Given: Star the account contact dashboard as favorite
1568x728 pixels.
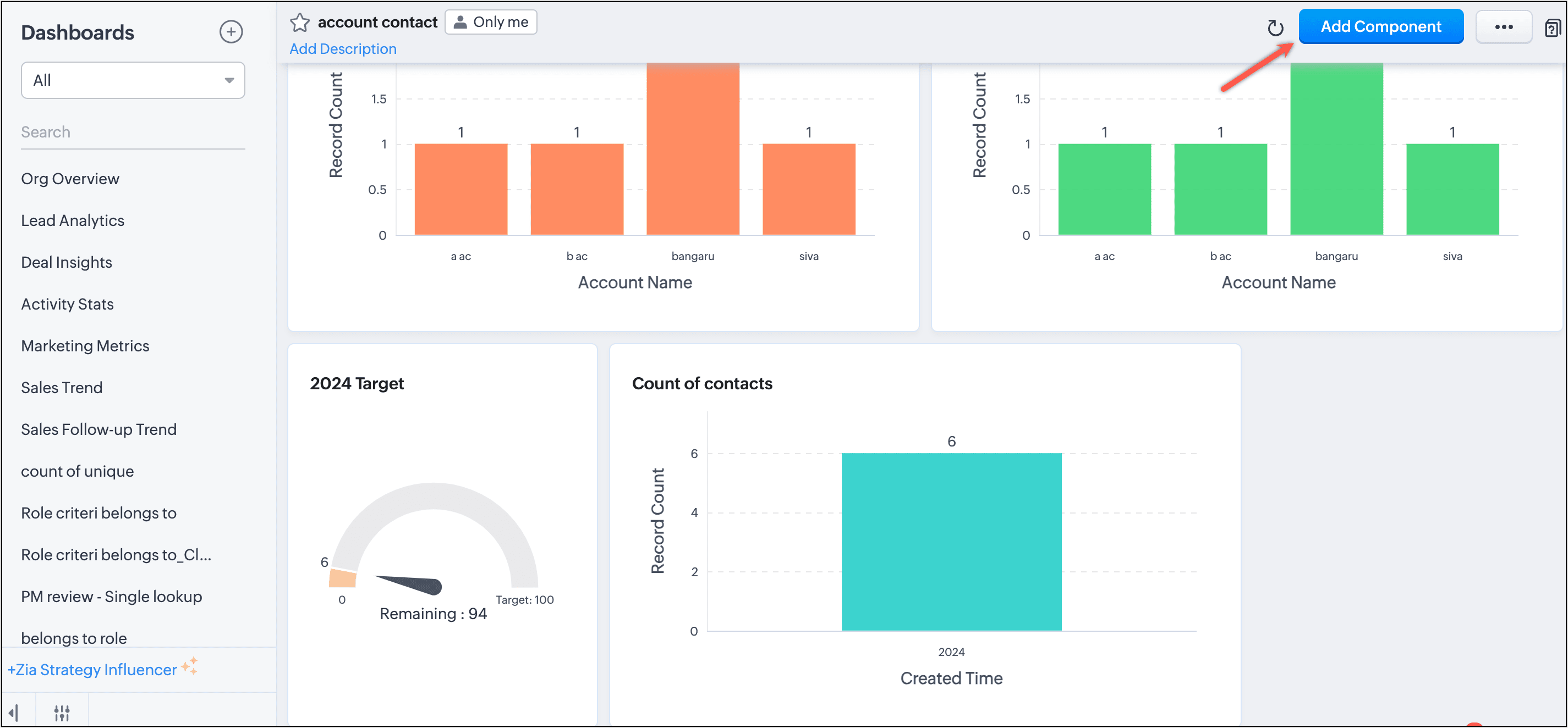Looking at the screenshot, I should pyautogui.click(x=299, y=23).
